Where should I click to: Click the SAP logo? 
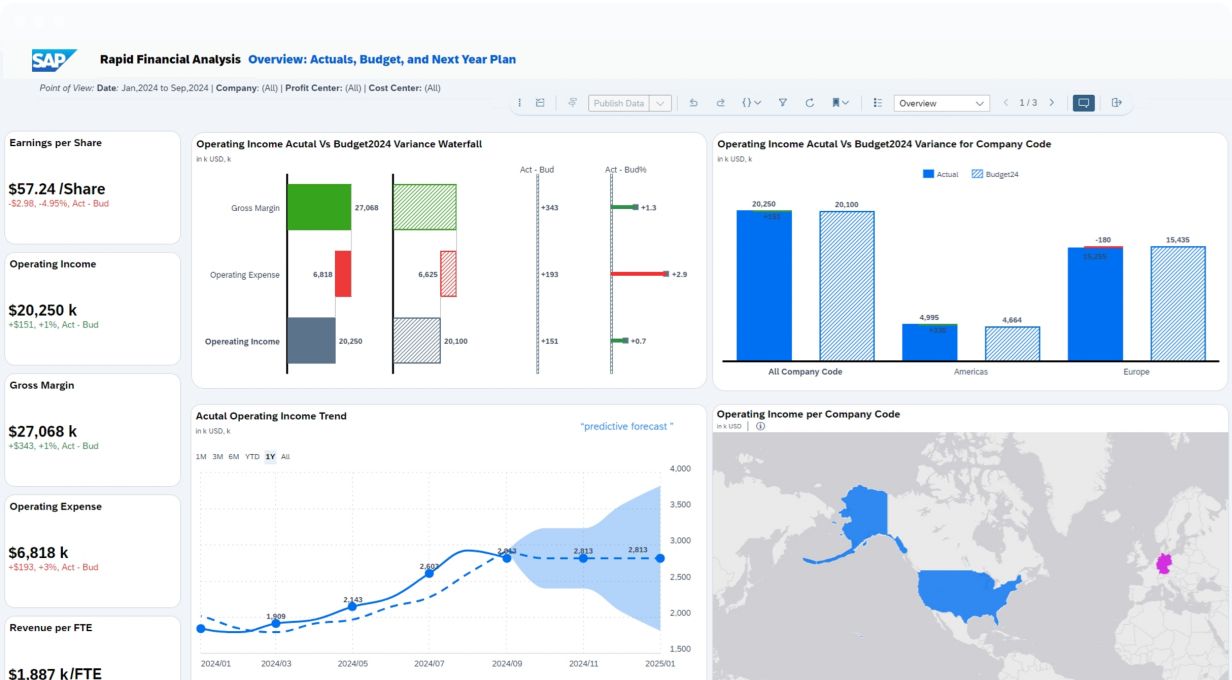click(x=53, y=60)
